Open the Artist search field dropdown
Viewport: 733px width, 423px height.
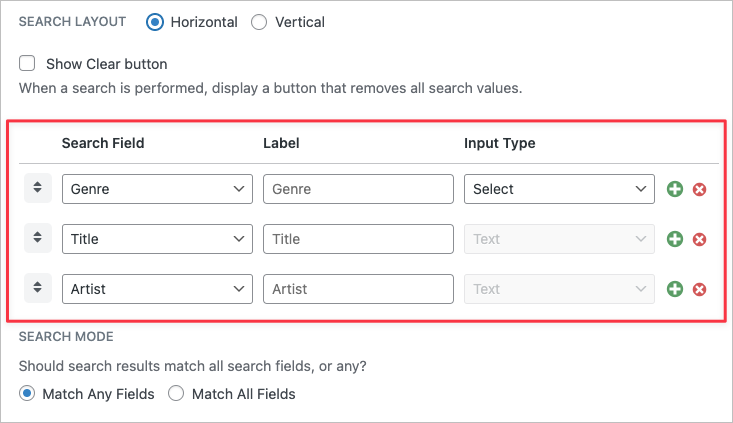pyautogui.click(x=157, y=289)
